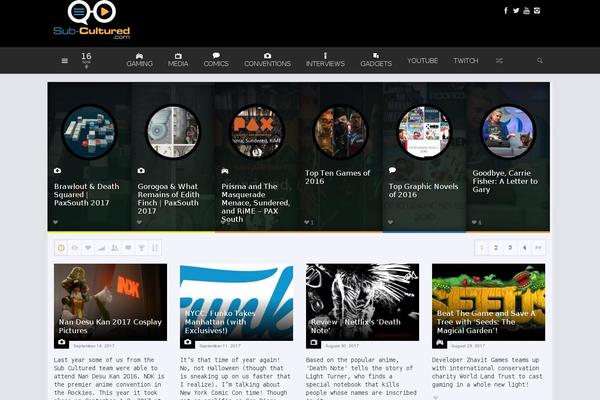Open the Twitch menu item
This screenshot has width=600, height=400.
[x=466, y=60]
